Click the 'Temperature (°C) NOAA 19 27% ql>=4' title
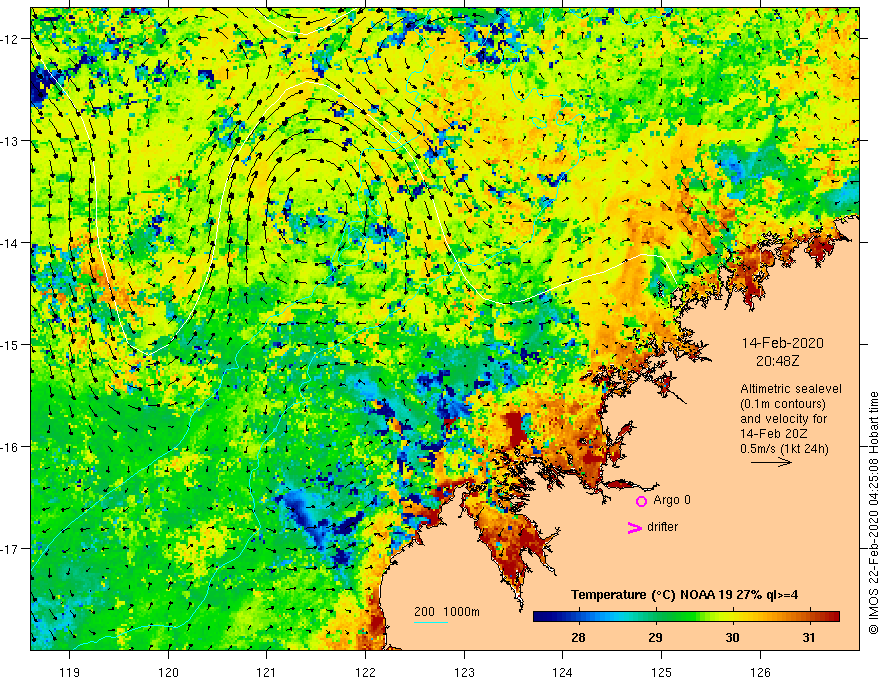880x680 pixels. tap(684, 595)
